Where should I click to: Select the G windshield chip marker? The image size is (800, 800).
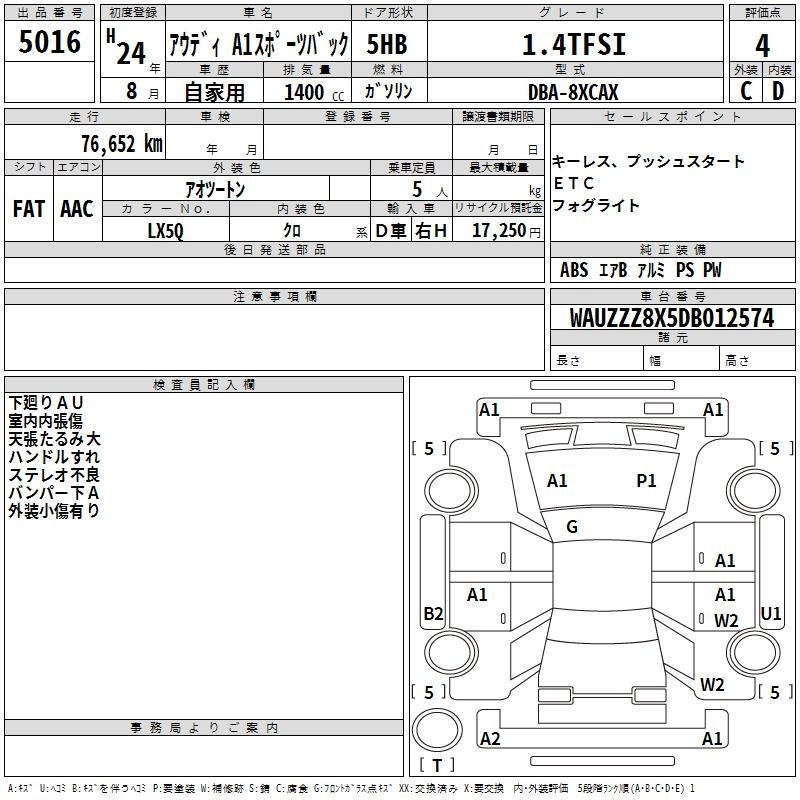[572, 527]
